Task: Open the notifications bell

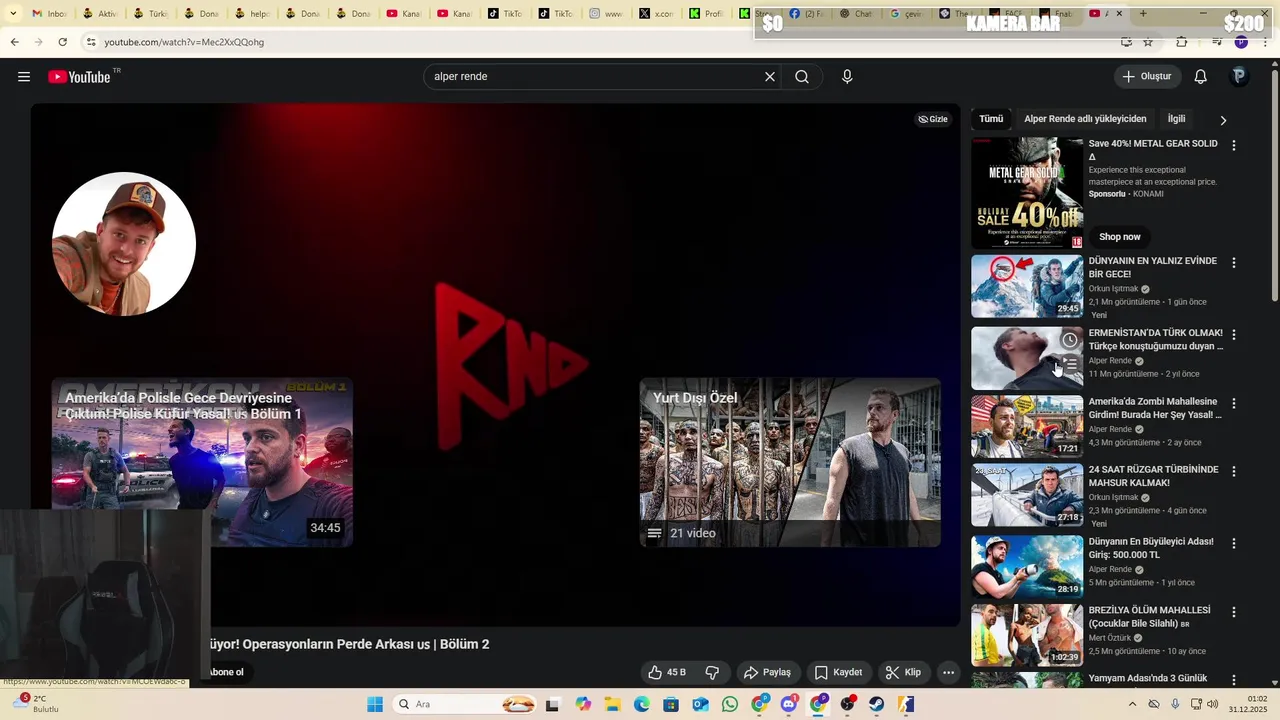Action: [1201, 77]
